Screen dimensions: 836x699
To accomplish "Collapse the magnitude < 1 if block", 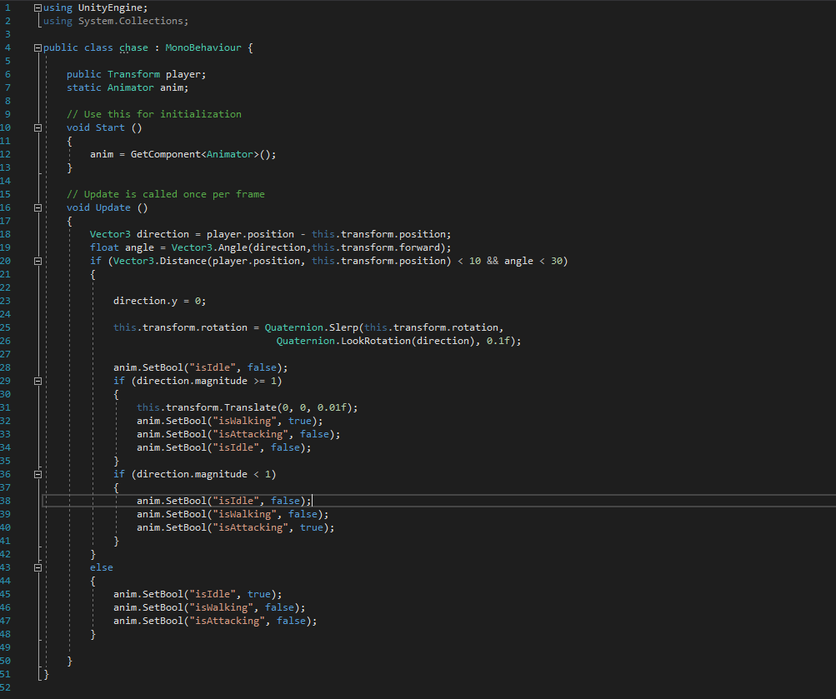I will coord(38,475).
